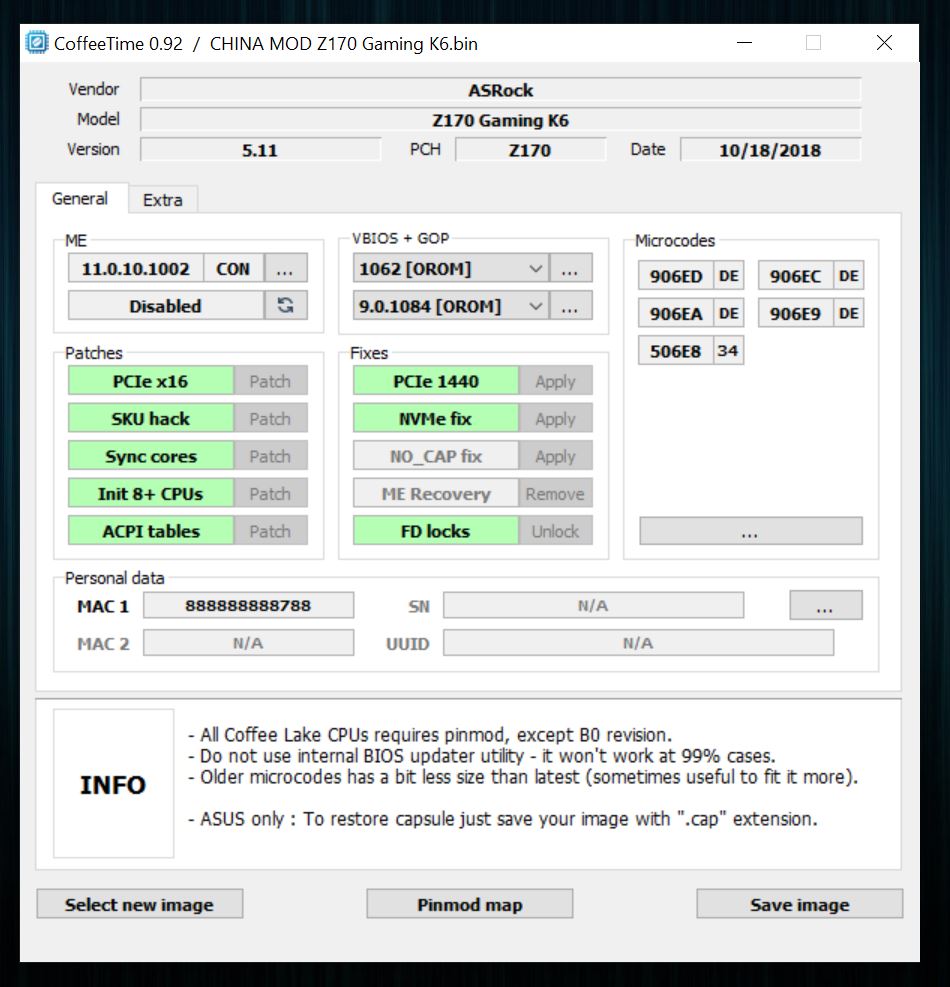Click the PCIe 1440 status label

tap(436, 381)
